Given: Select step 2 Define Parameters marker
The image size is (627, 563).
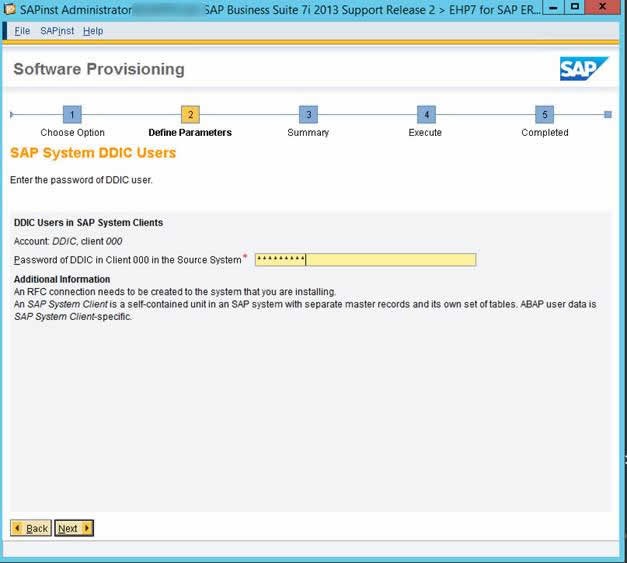Looking at the screenshot, I should (x=190, y=115).
